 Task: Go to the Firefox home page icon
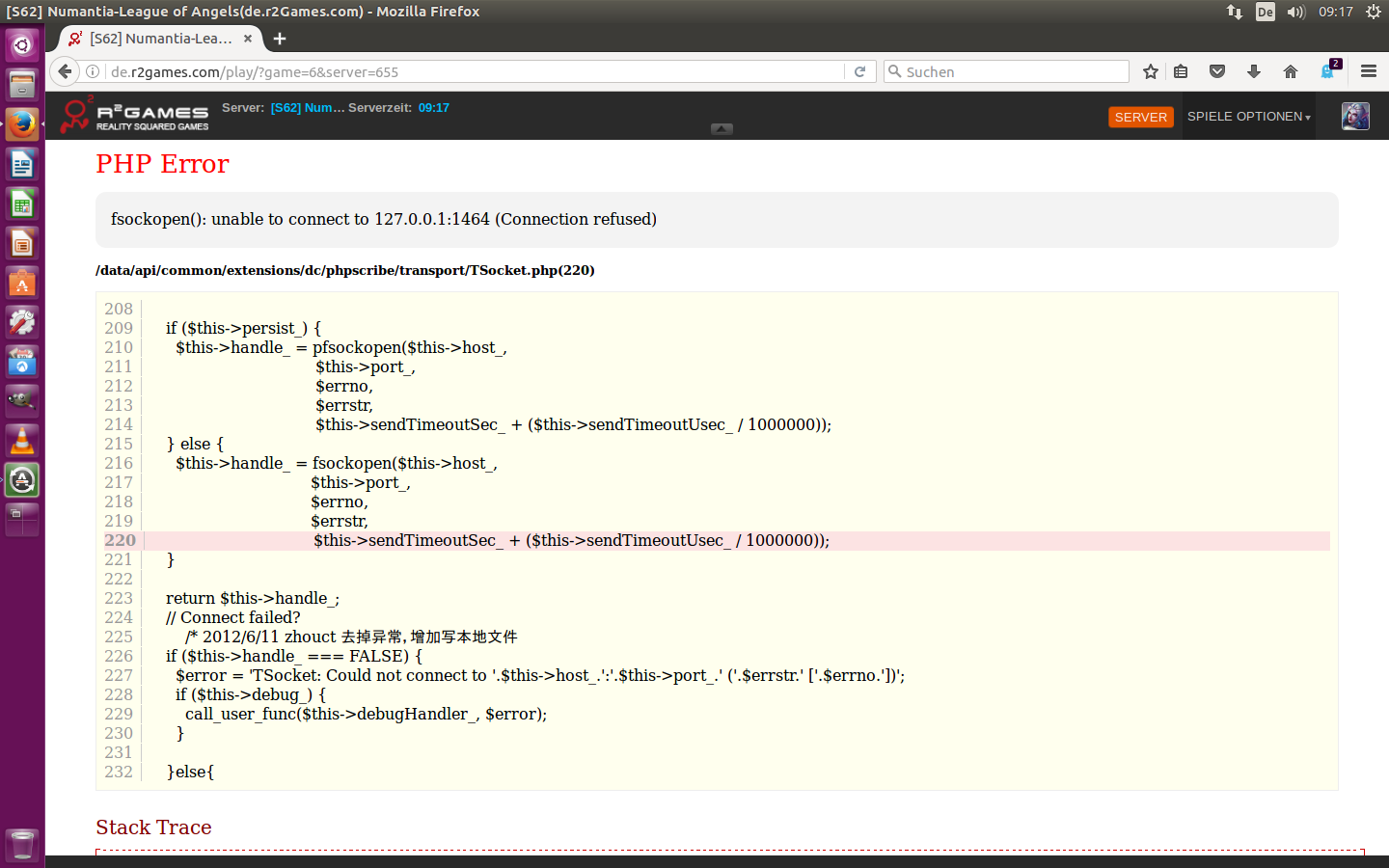pyautogui.click(x=1291, y=71)
